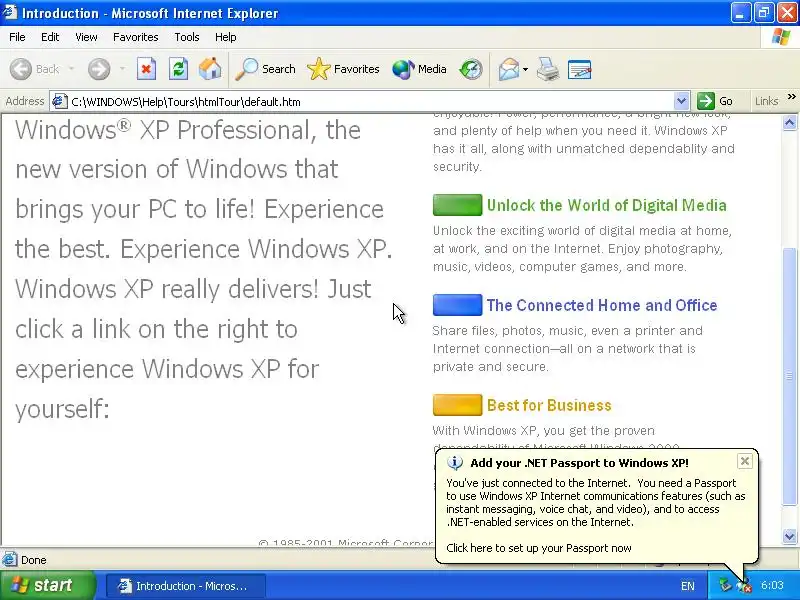The image size is (800, 600).
Task: Open the Tools menu
Action: [x=187, y=37]
